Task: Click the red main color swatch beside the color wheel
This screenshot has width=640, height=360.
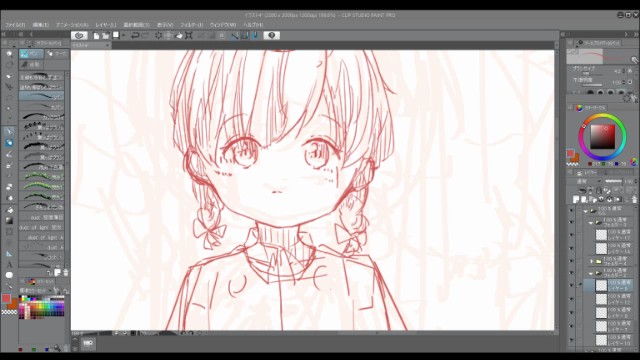Action: click(x=571, y=153)
